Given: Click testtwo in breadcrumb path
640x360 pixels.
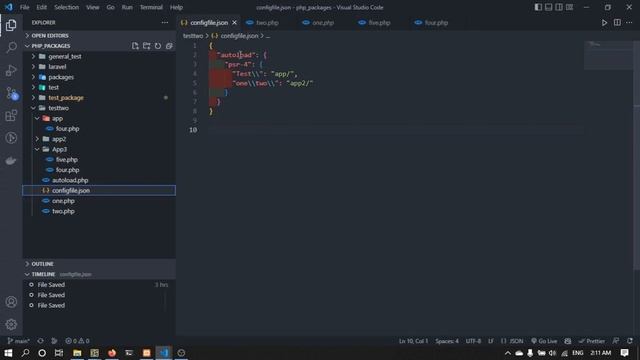Looking at the screenshot, I should [193, 36].
